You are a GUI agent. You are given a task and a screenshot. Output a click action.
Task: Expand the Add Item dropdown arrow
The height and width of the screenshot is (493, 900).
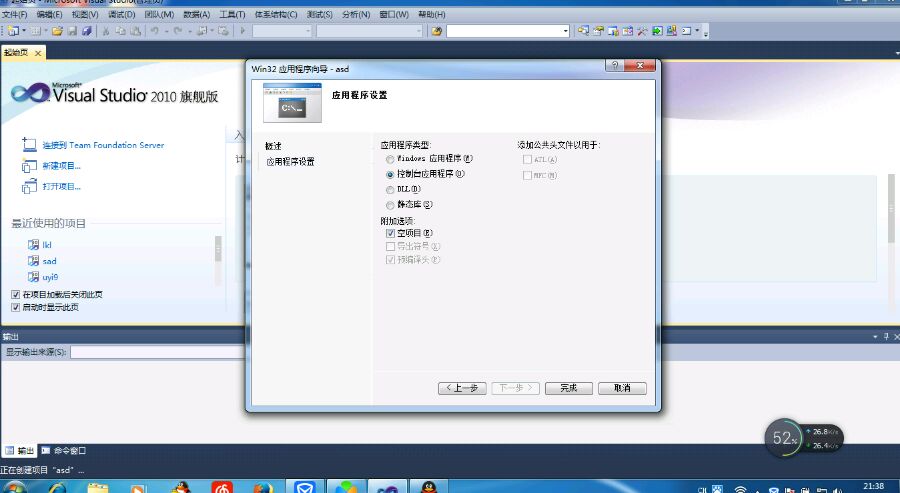click(x=46, y=31)
